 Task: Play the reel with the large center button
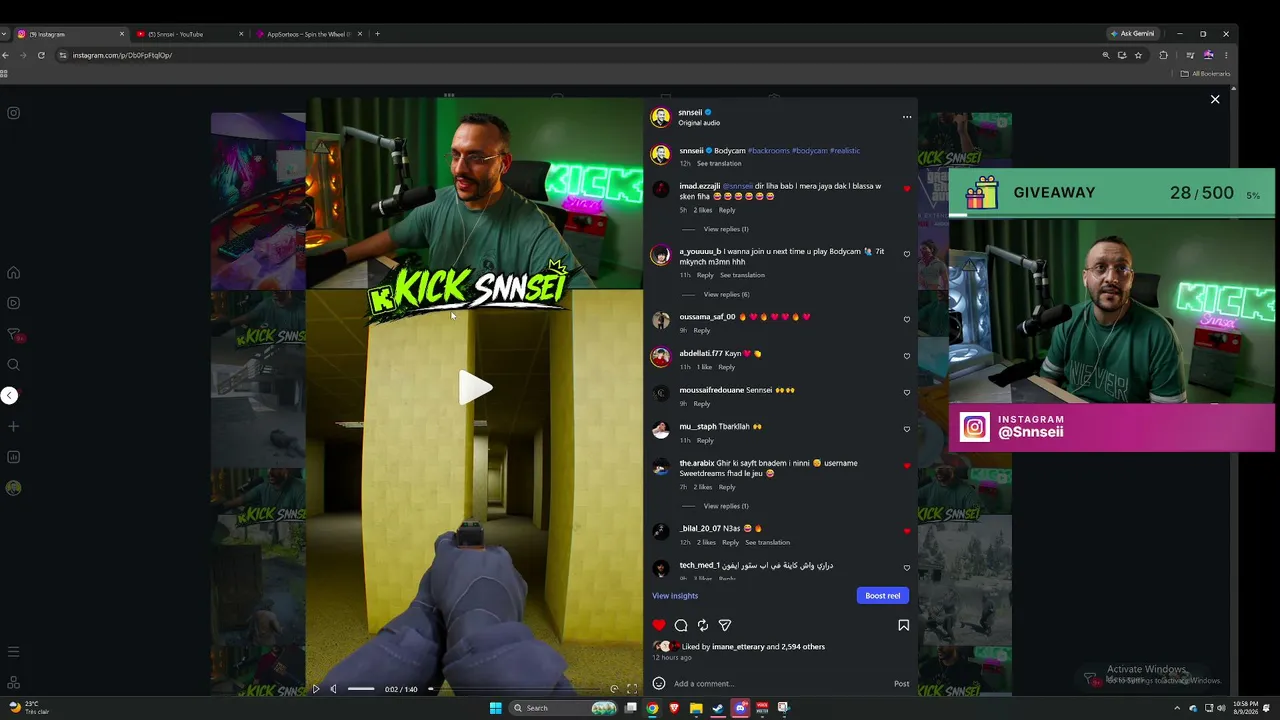point(475,388)
